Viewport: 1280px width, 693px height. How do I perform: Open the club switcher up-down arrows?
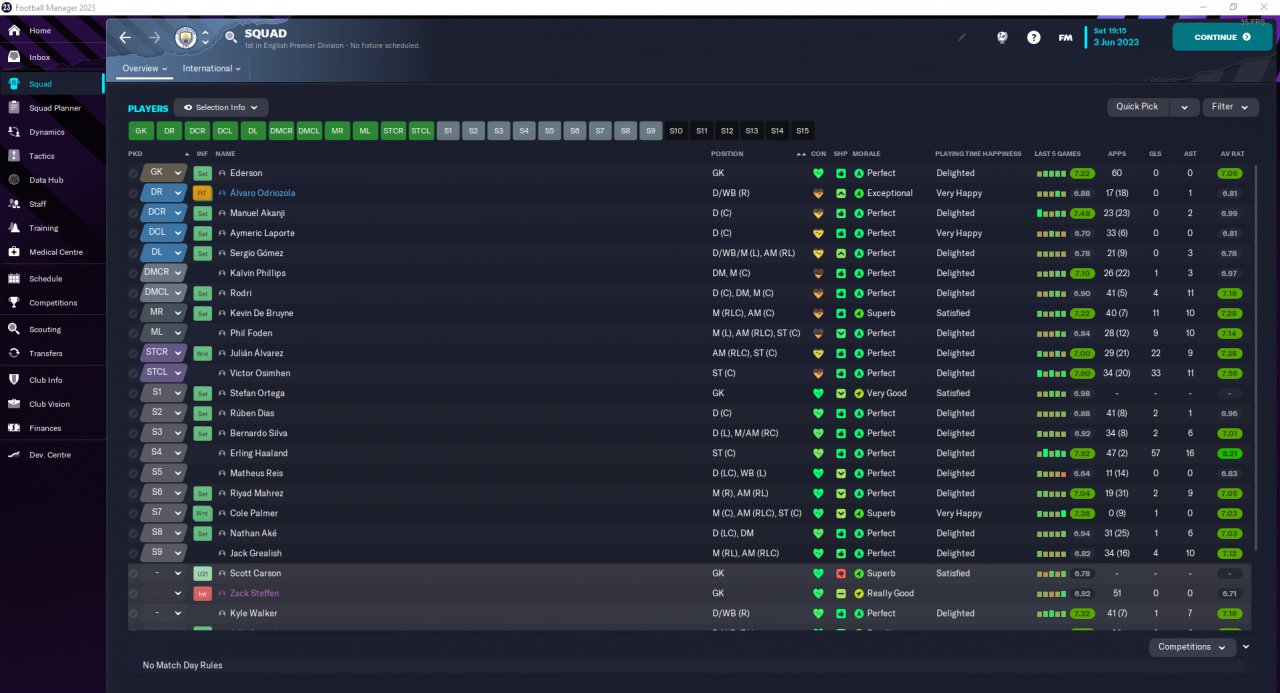205,38
